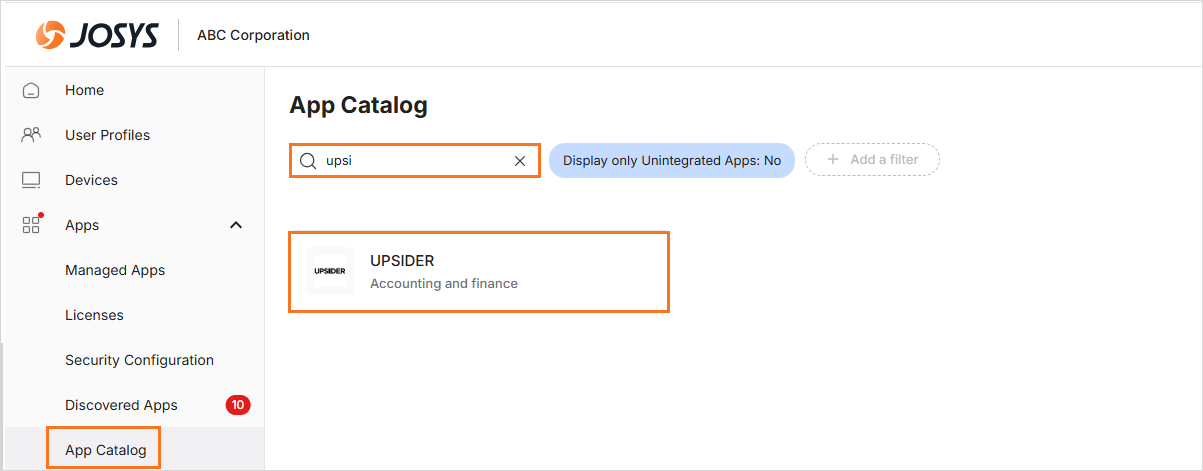The height and width of the screenshot is (471, 1203).
Task: Click the Josys logo
Action: pyautogui.click(x=96, y=35)
